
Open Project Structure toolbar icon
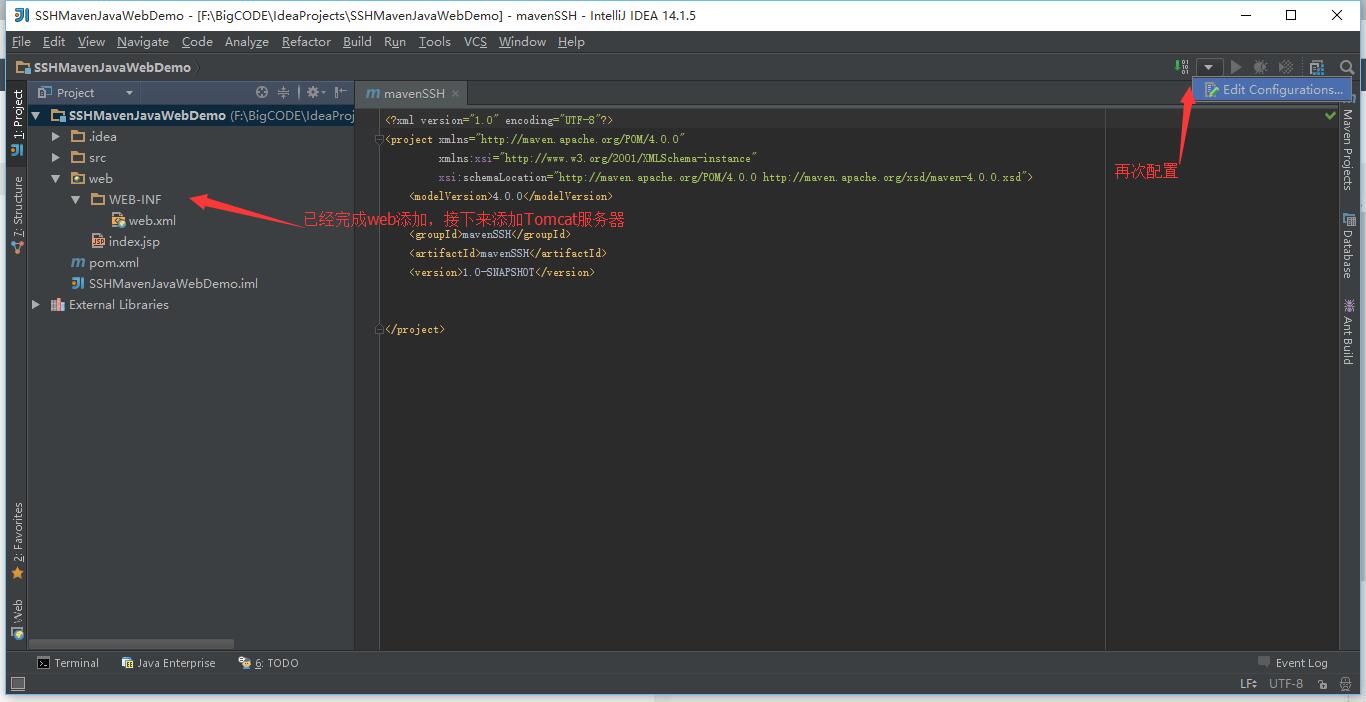coord(1317,67)
